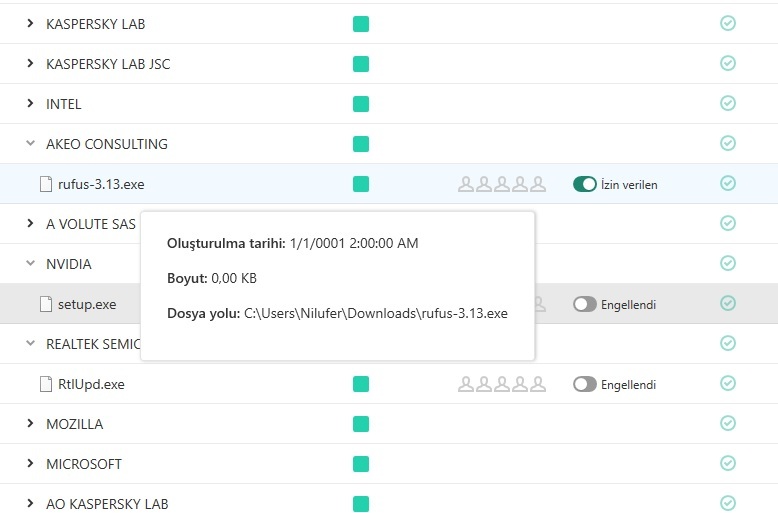Click the checkmark status icon for rufus-3.13.exe
The height and width of the screenshot is (513, 778).
click(x=728, y=183)
